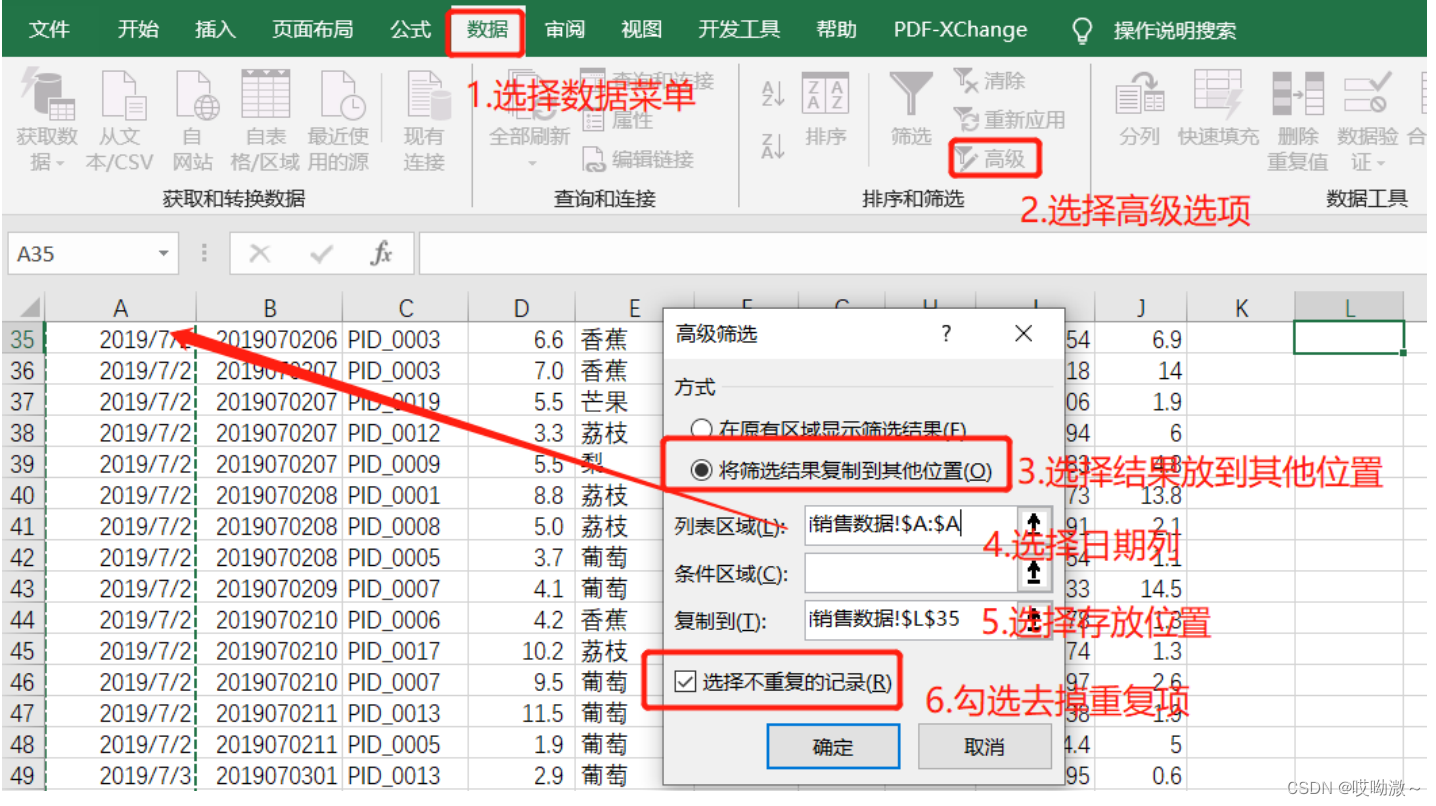The image size is (1436, 806).
Task: Click the formula bar confirm checkmark icon
Action: pyautogui.click(x=321, y=254)
